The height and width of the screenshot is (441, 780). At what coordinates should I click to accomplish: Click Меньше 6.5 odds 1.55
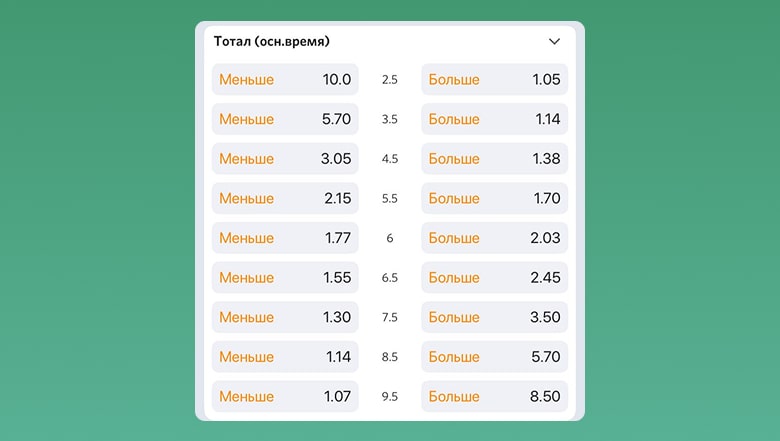coord(285,278)
